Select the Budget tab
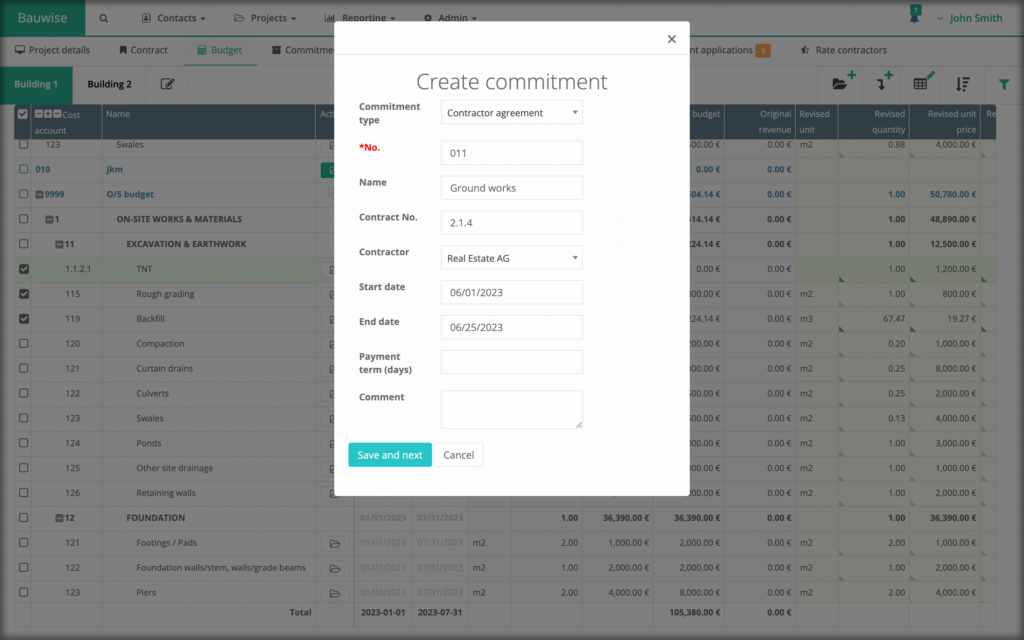The width and height of the screenshot is (1024, 640). point(219,50)
